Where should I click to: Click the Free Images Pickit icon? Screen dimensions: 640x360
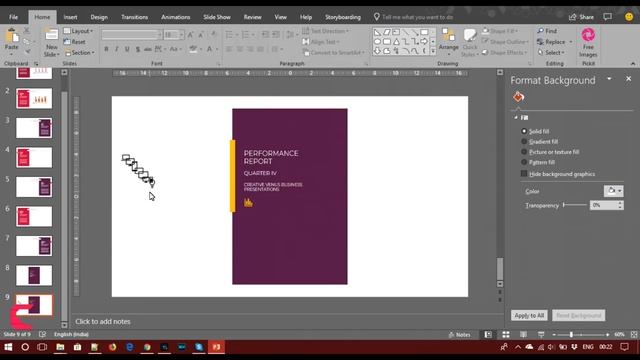coord(588,42)
